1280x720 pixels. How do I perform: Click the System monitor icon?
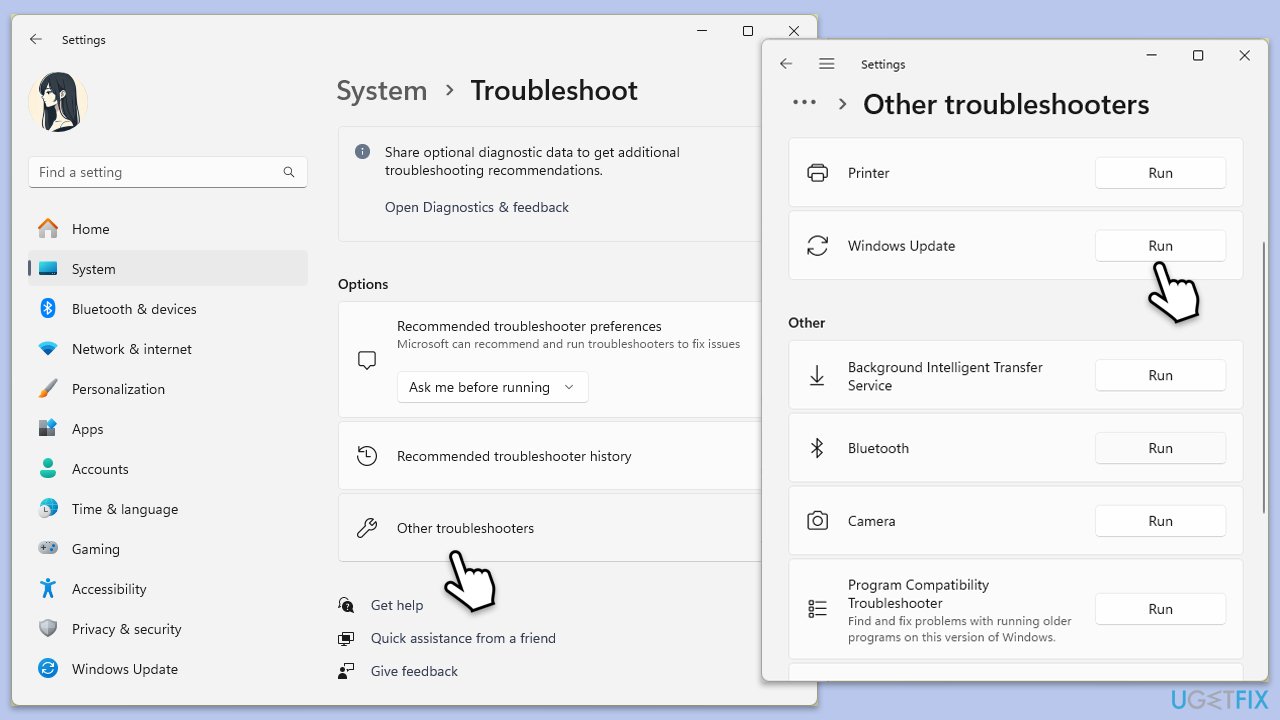(x=48, y=269)
